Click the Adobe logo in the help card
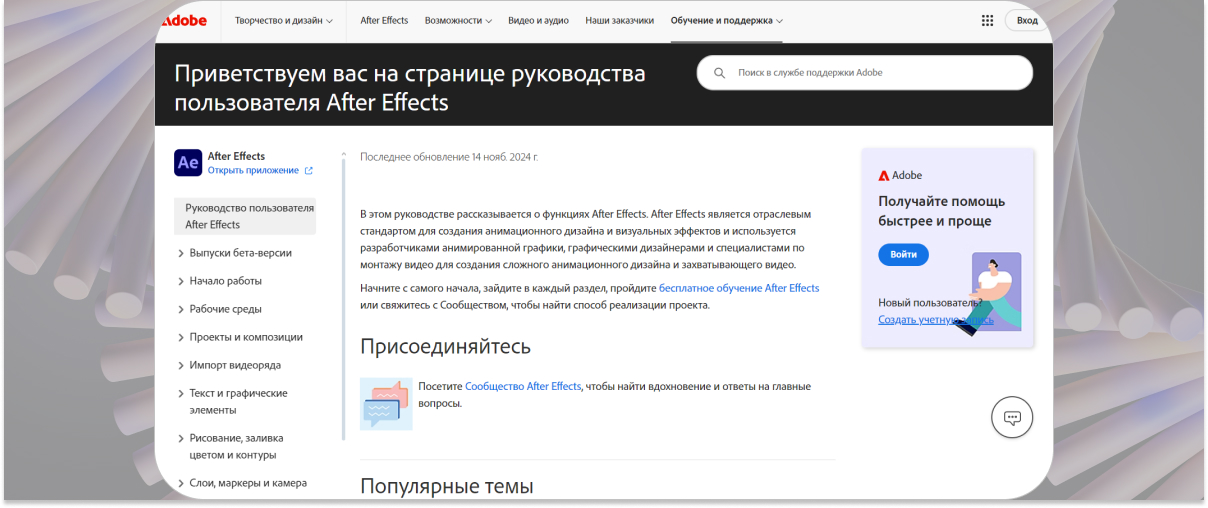Viewport: 1208px width, 508px height. [900, 175]
